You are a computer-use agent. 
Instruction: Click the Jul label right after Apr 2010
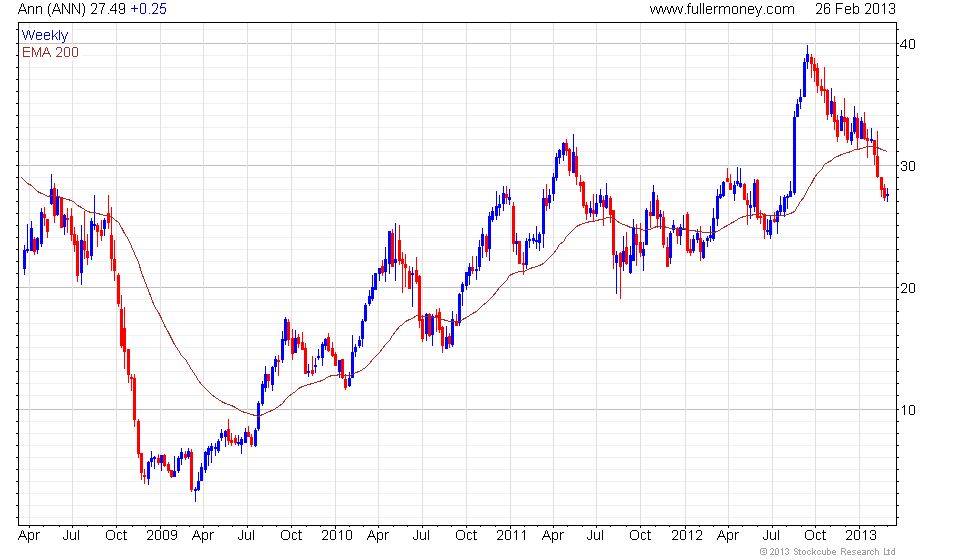point(421,535)
